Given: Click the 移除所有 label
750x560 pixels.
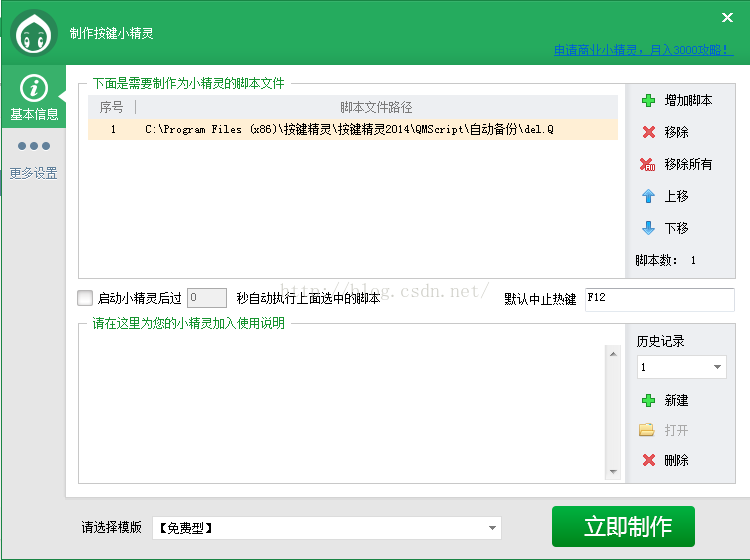Looking at the screenshot, I should (688, 165).
